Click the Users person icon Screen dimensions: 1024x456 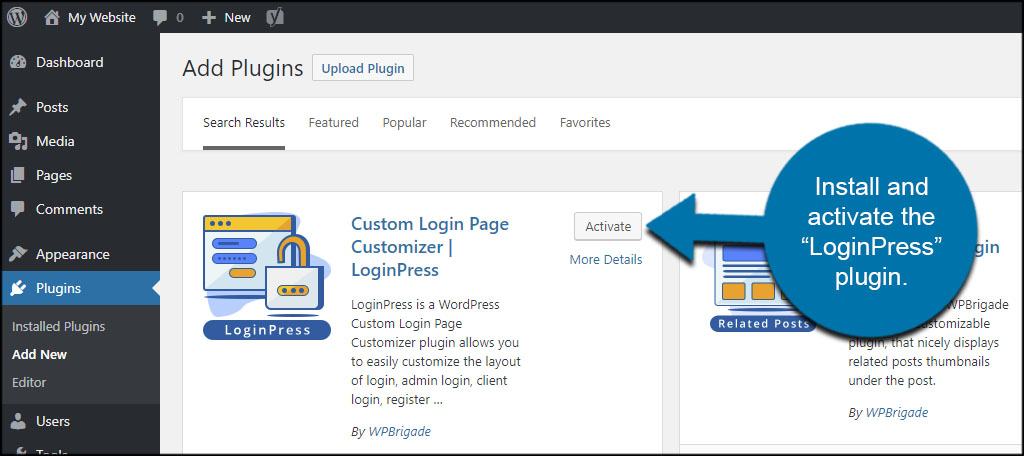pos(18,421)
